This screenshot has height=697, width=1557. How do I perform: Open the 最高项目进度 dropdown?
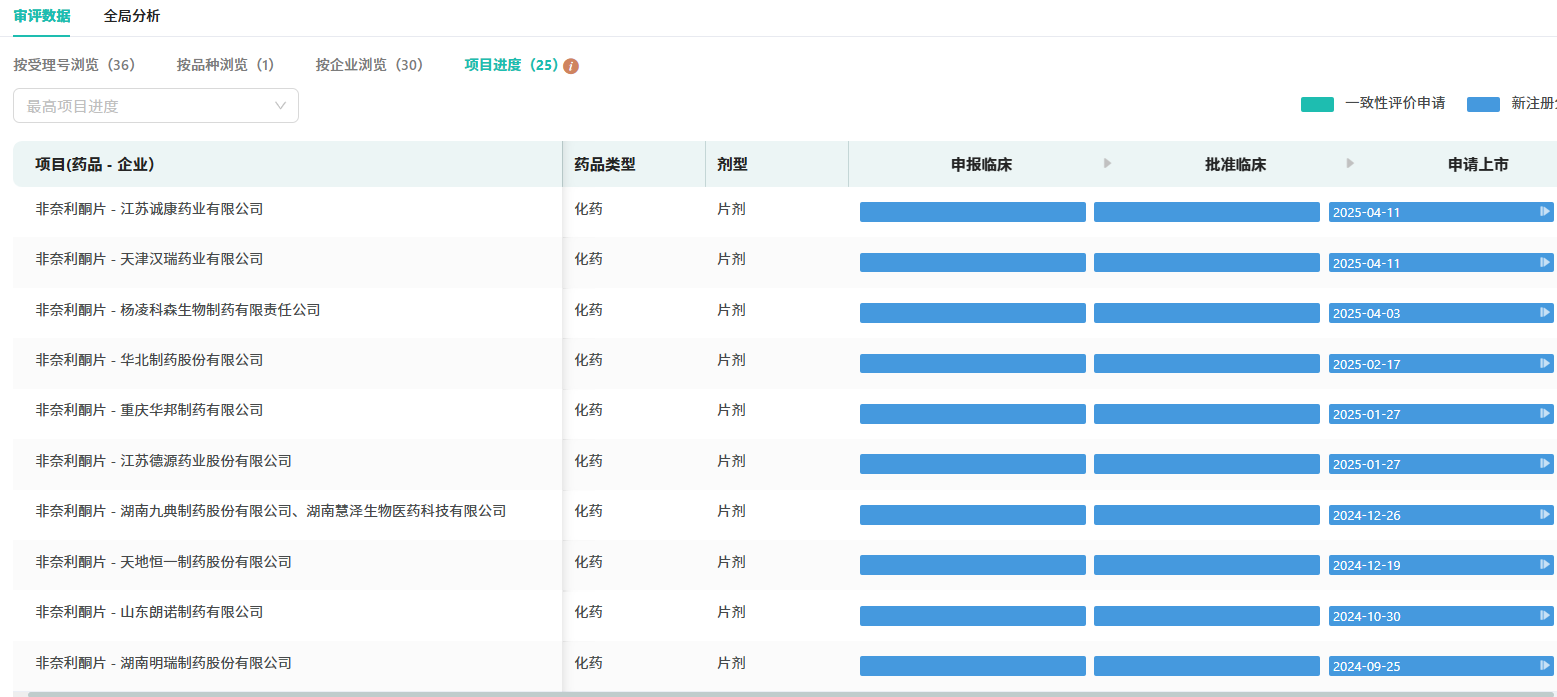pyautogui.click(x=156, y=106)
